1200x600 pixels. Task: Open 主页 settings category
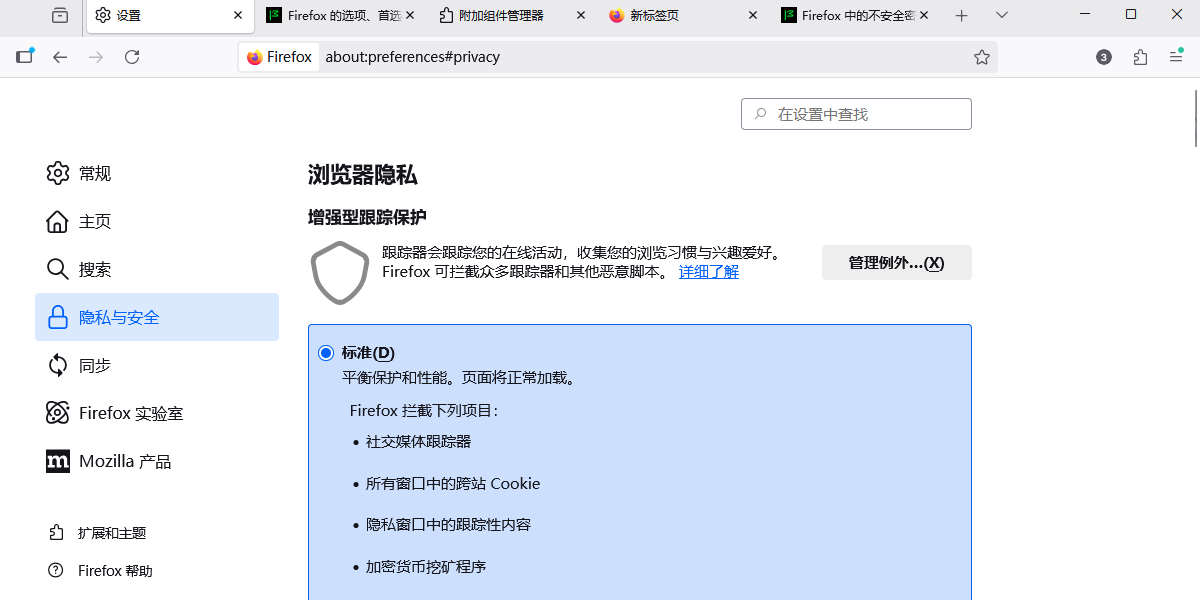coord(157,221)
